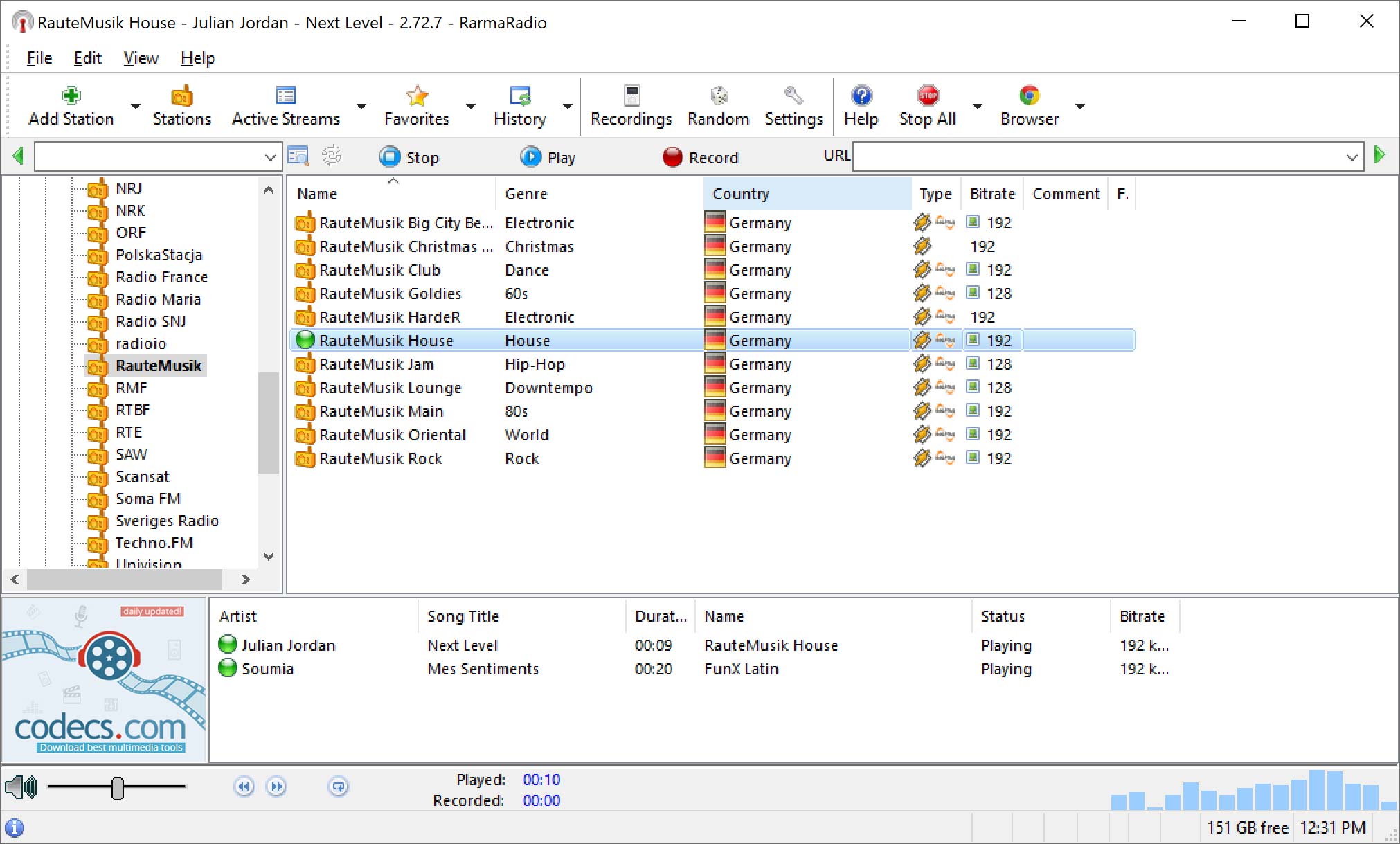Select Sveriges Radio in the tree

(167, 521)
